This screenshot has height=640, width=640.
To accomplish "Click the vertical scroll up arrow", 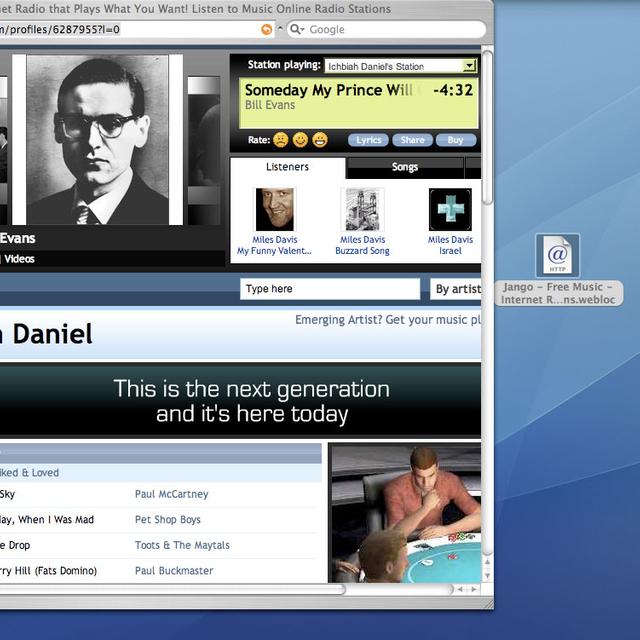I will pos(487,562).
